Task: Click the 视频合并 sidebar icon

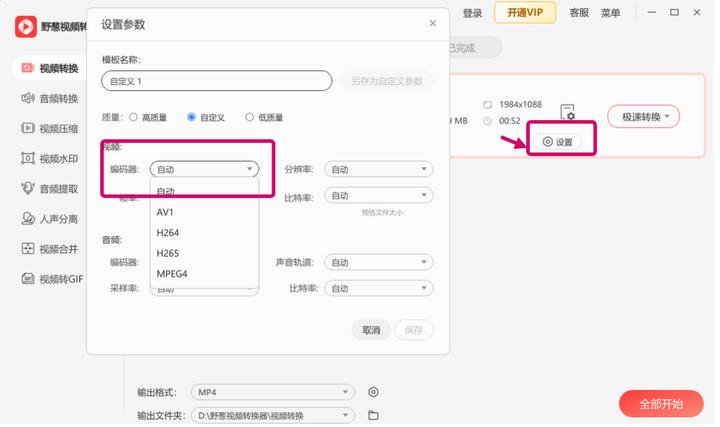Action: coord(28,249)
